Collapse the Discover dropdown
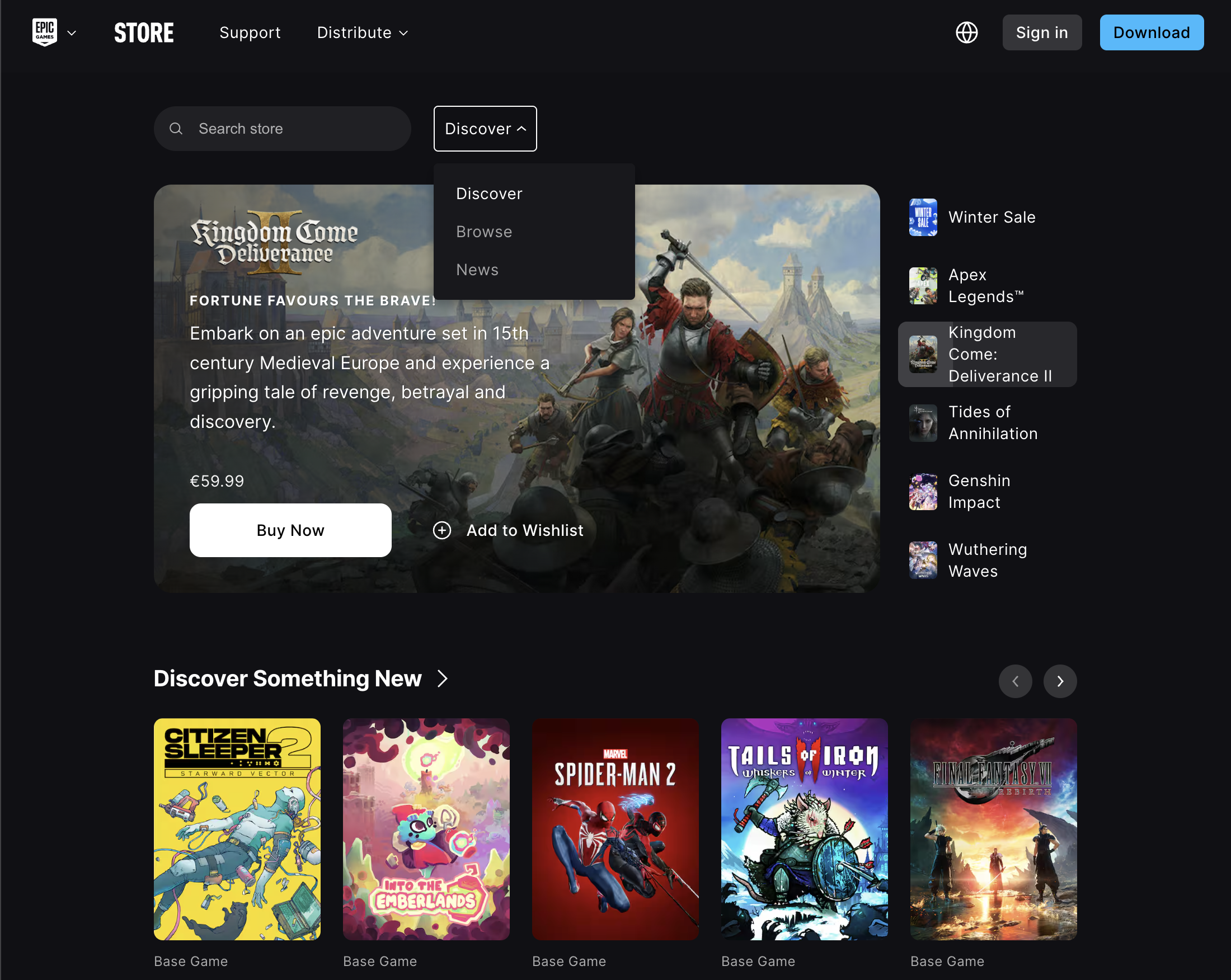 485,129
